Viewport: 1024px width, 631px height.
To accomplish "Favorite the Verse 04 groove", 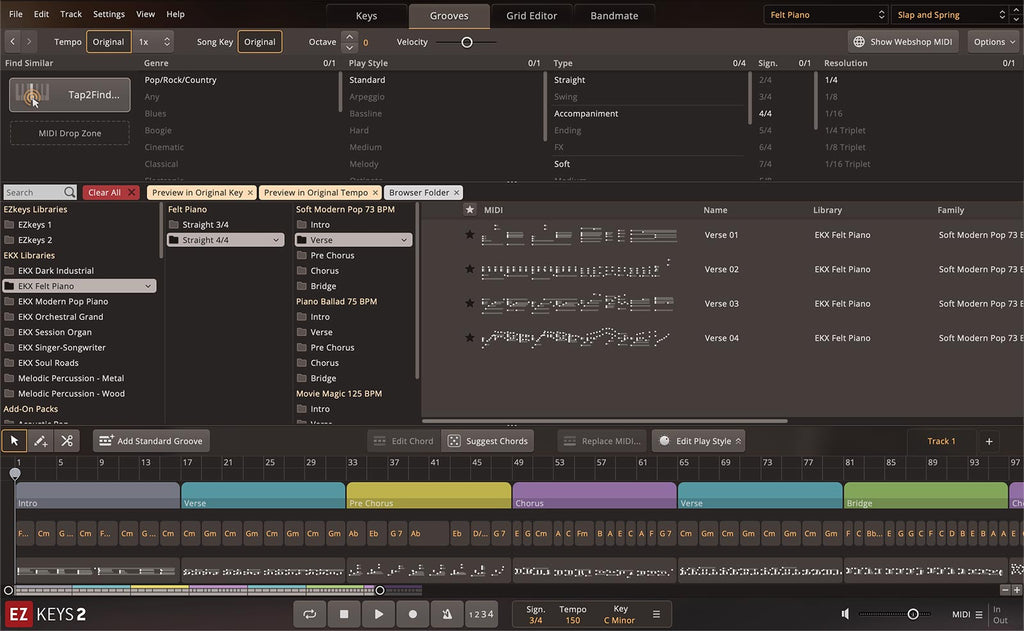I will [469, 338].
